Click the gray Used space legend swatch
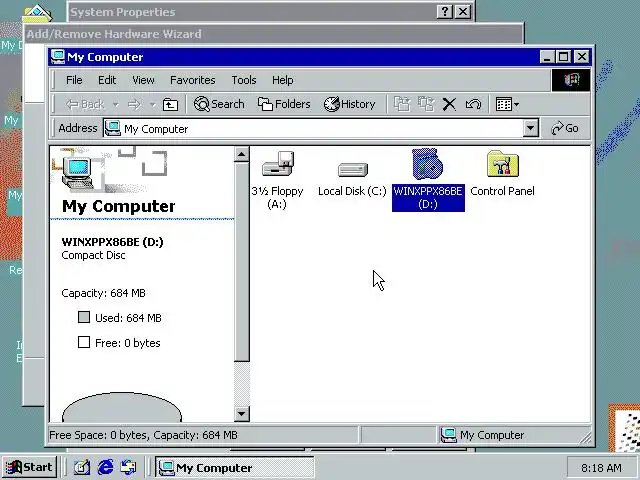This screenshot has height=480, width=640. pyautogui.click(x=84, y=317)
